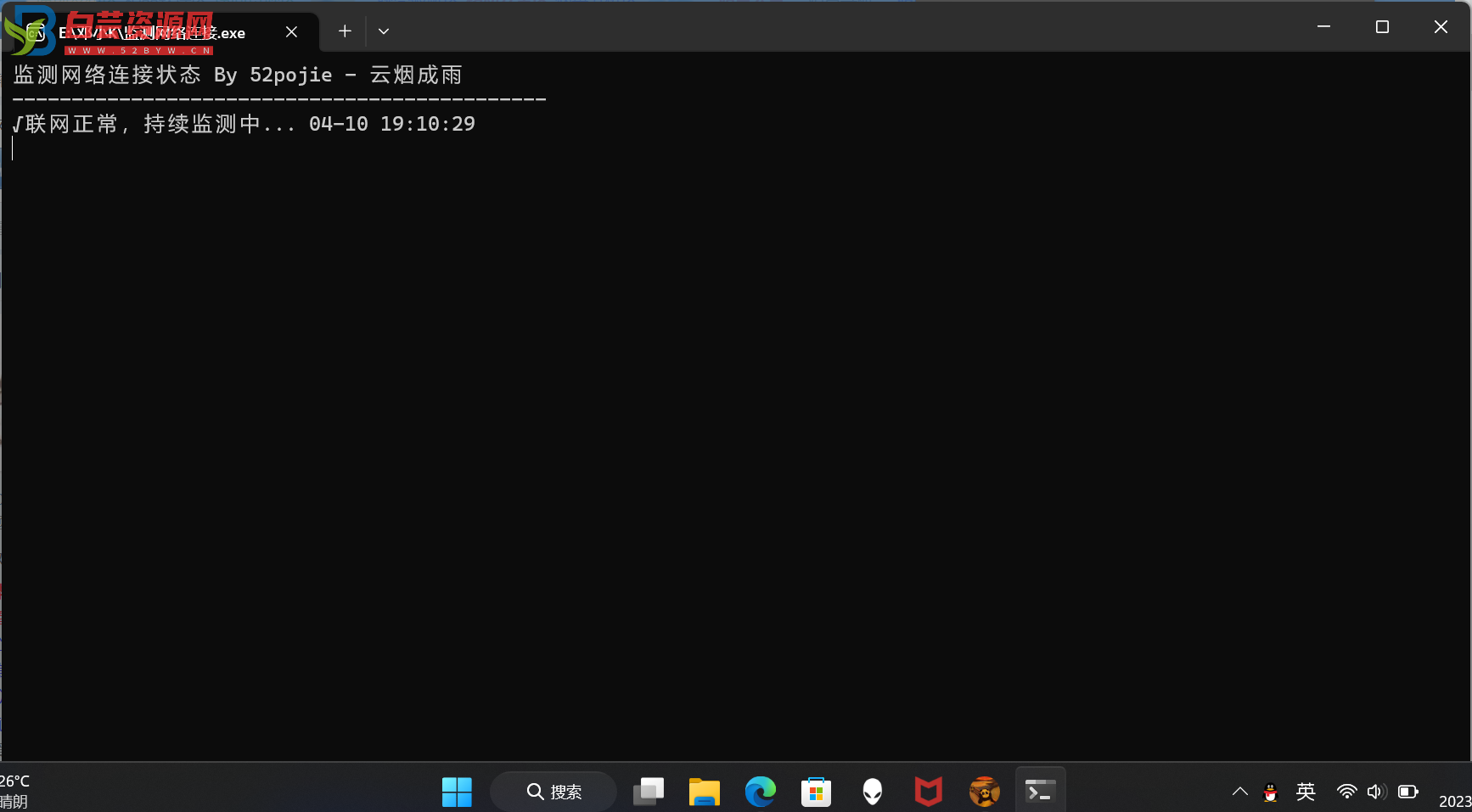Open Task View on taskbar
Screen dimensions: 1472x812
tap(649, 792)
